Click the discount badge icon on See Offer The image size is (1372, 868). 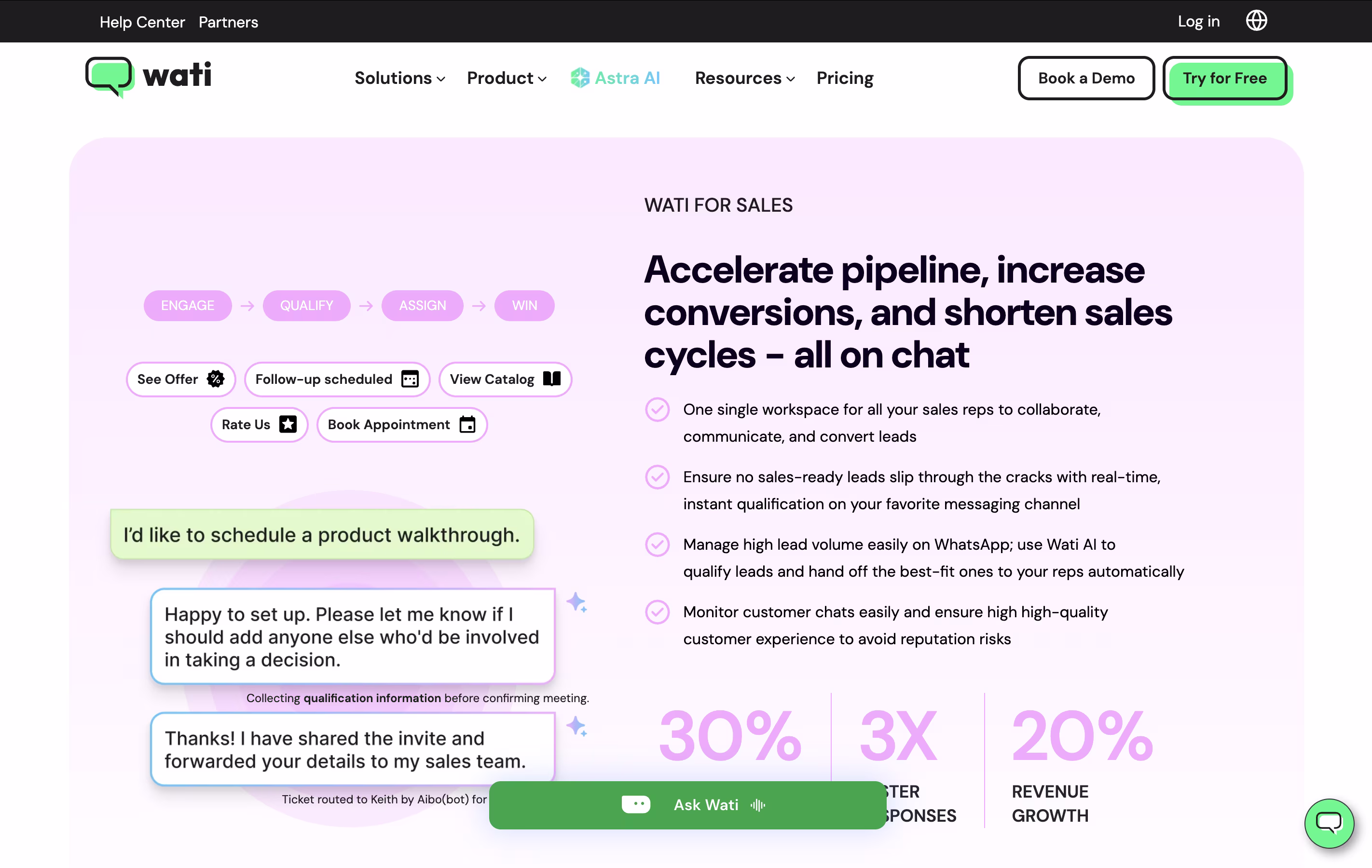pos(215,379)
